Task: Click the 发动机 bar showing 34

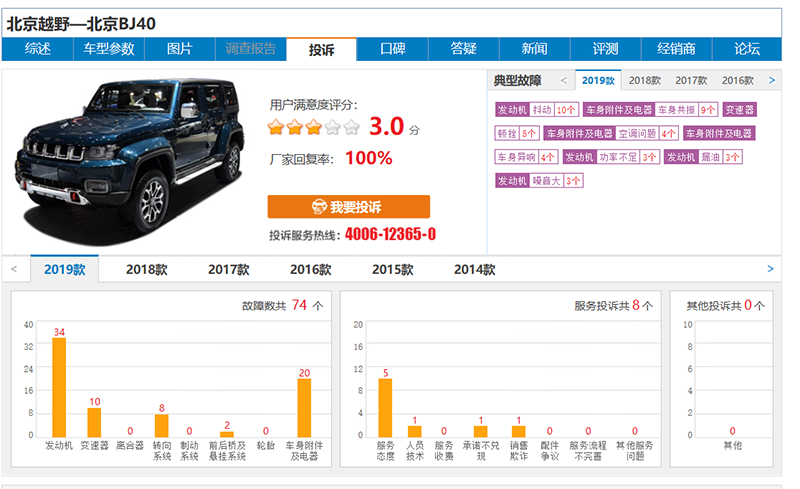Action: 59,387
